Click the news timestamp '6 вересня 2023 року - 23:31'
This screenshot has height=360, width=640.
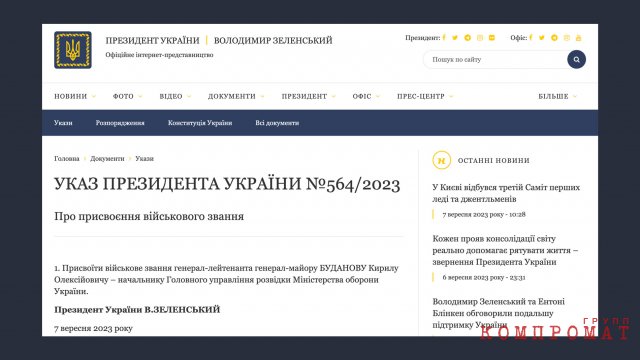pyautogui.click(x=484, y=277)
